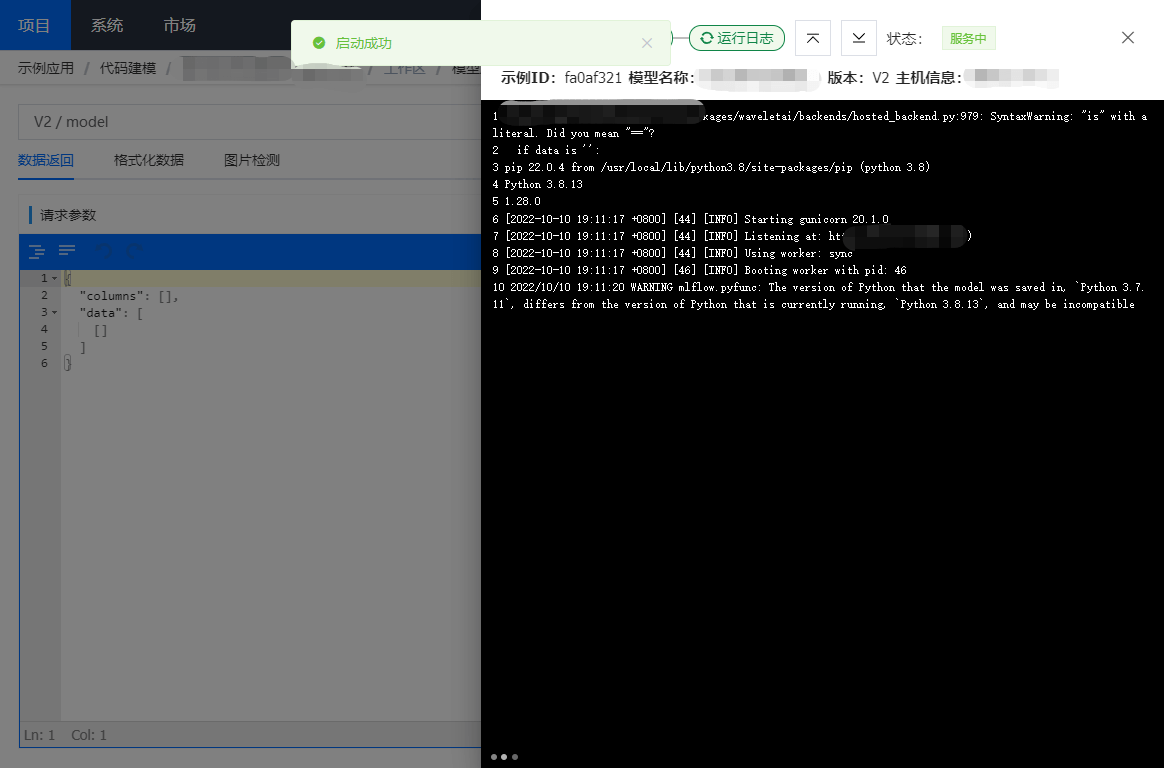Click the mlflow.pyfunc WARNING log line
The width and height of the screenshot is (1164, 768).
coord(817,295)
